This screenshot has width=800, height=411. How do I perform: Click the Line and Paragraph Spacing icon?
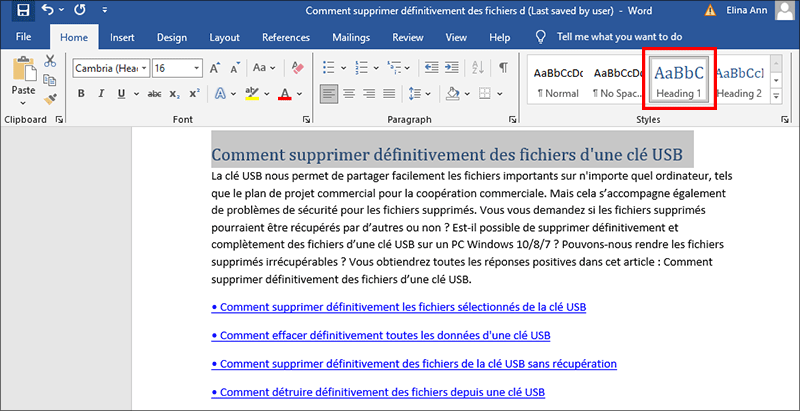coord(415,94)
